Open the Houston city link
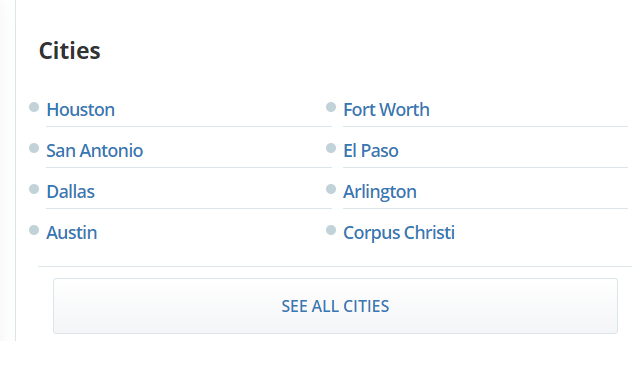Viewport: 643px width, 384px height. [x=80, y=110]
